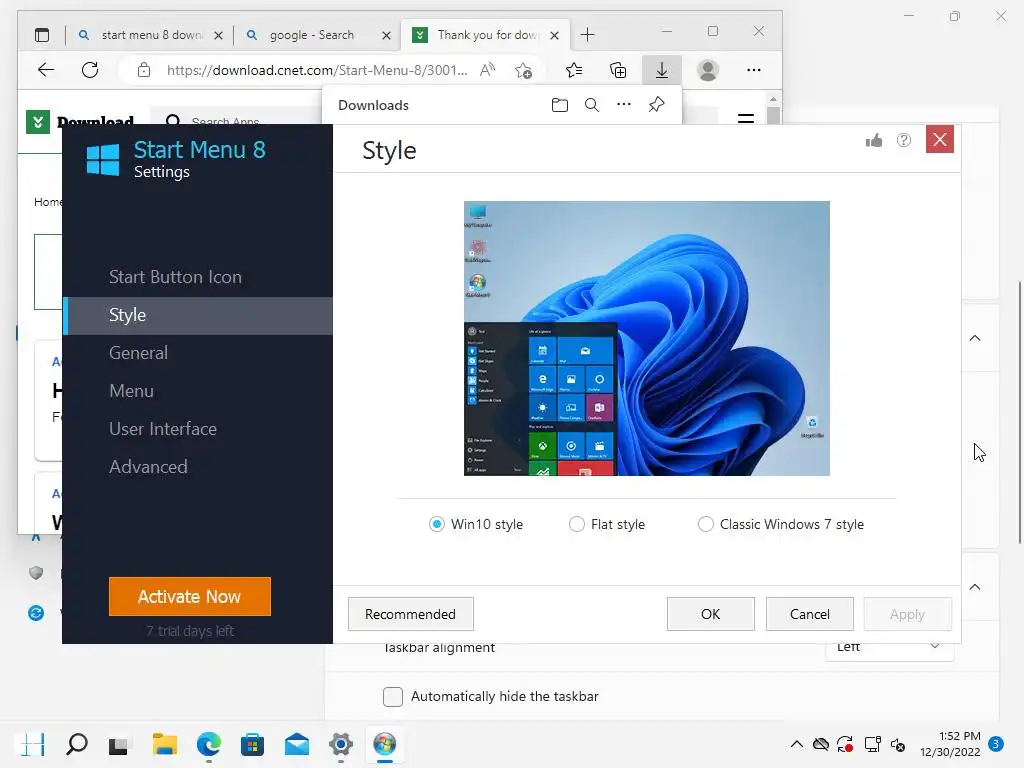Click the Apply button
The height and width of the screenshot is (768, 1024).
pyautogui.click(x=907, y=614)
